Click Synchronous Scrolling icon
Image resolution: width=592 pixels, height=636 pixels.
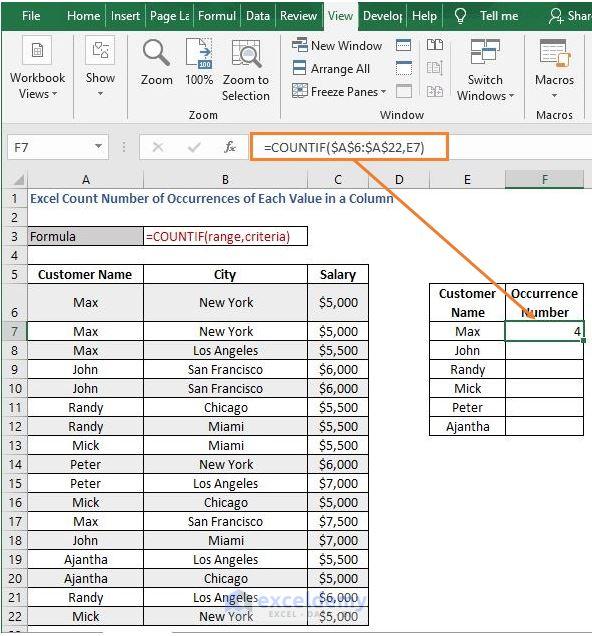pyautogui.click(x=435, y=68)
